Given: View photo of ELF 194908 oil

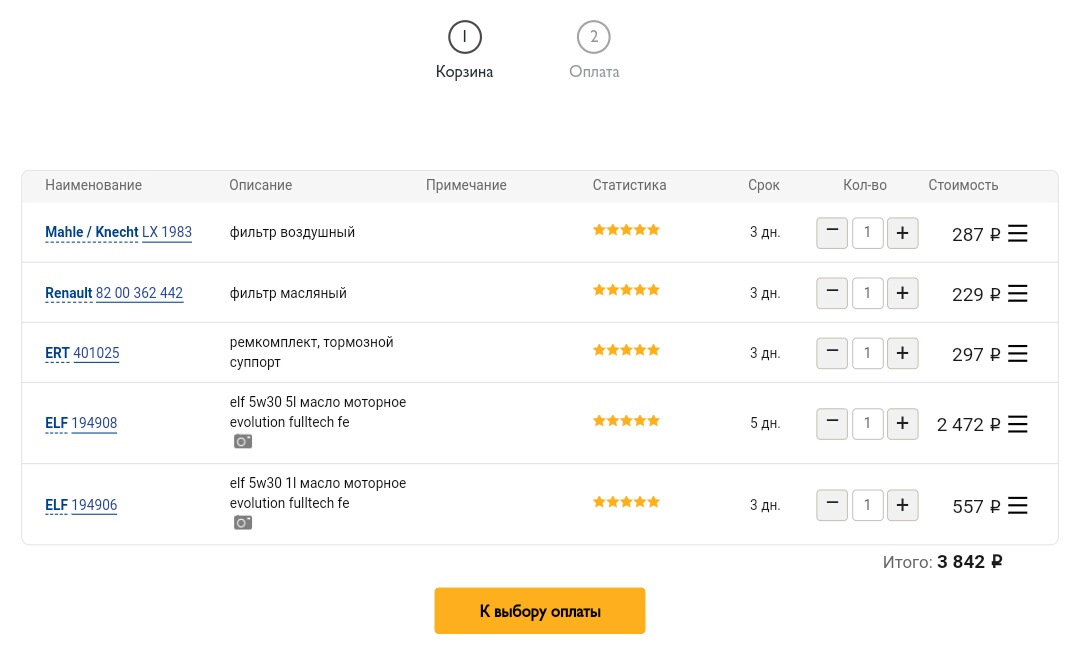Looking at the screenshot, I should pos(243,441).
